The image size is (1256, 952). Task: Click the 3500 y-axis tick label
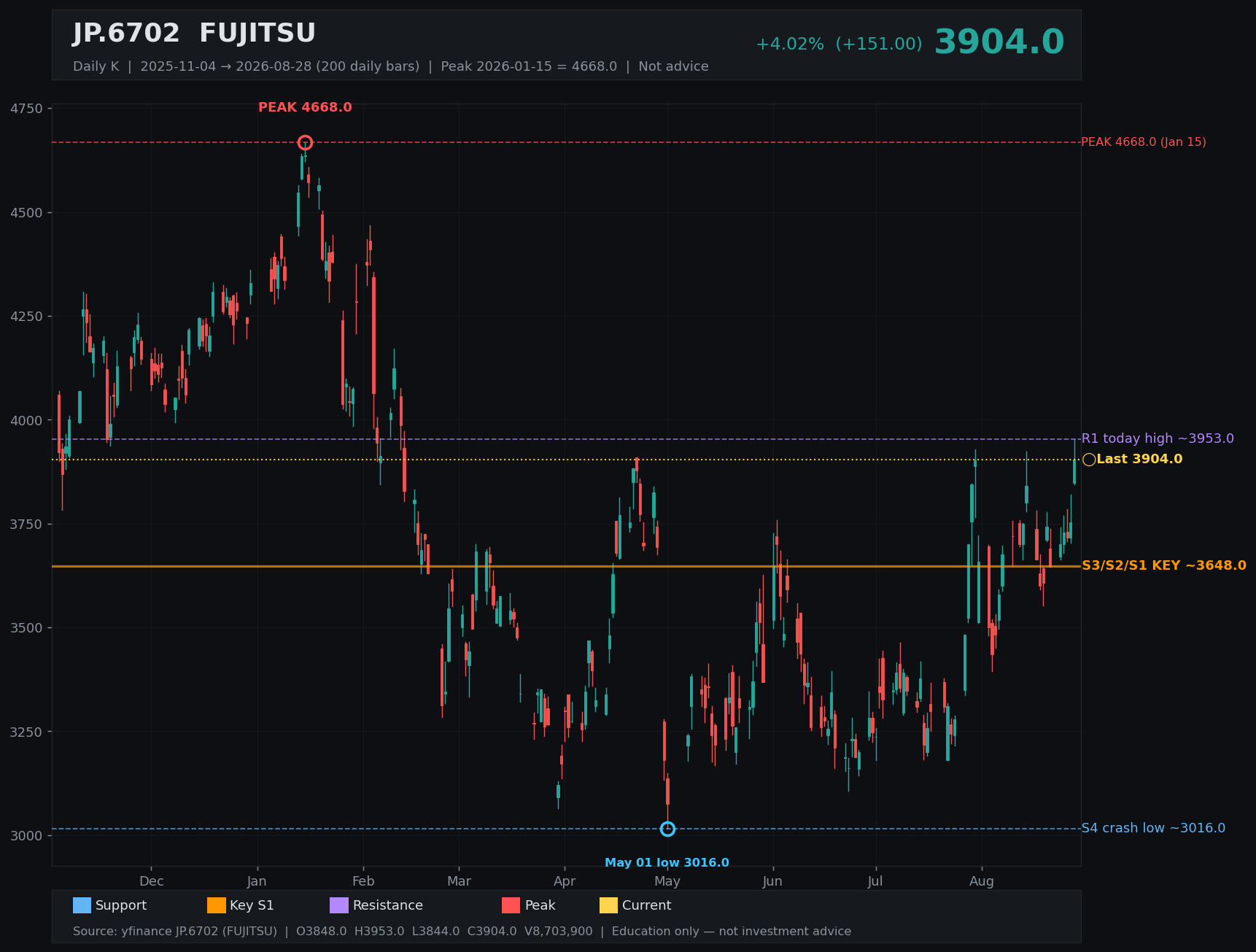[x=27, y=628]
